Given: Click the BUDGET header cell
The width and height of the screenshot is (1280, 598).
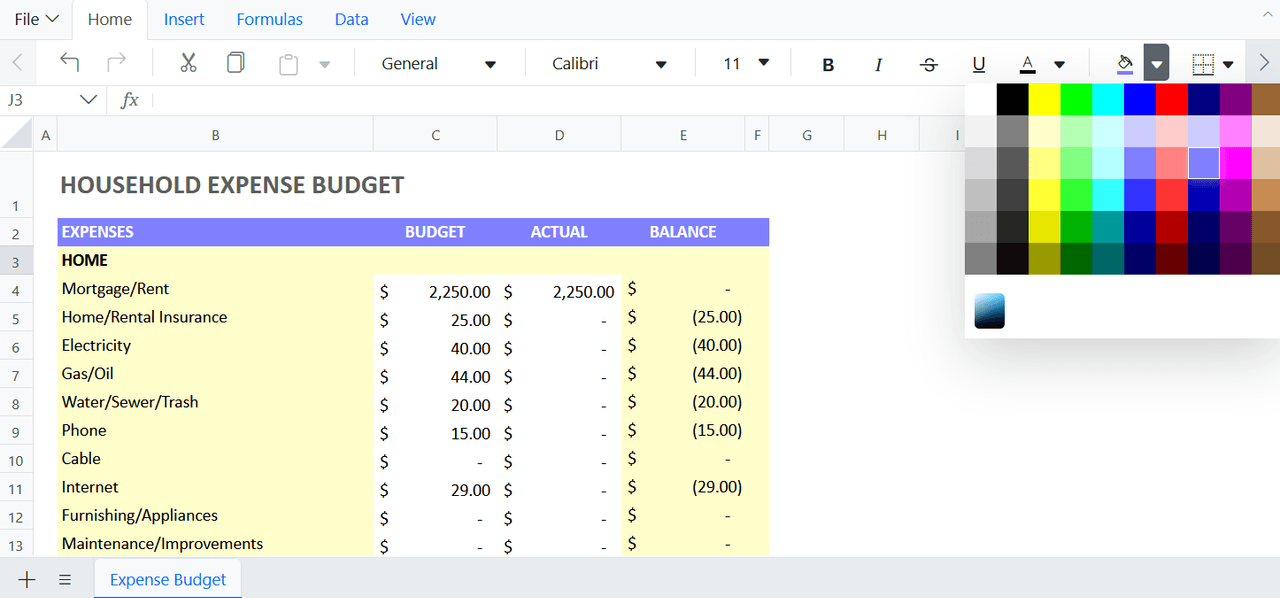Looking at the screenshot, I should [x=435, y=232].
